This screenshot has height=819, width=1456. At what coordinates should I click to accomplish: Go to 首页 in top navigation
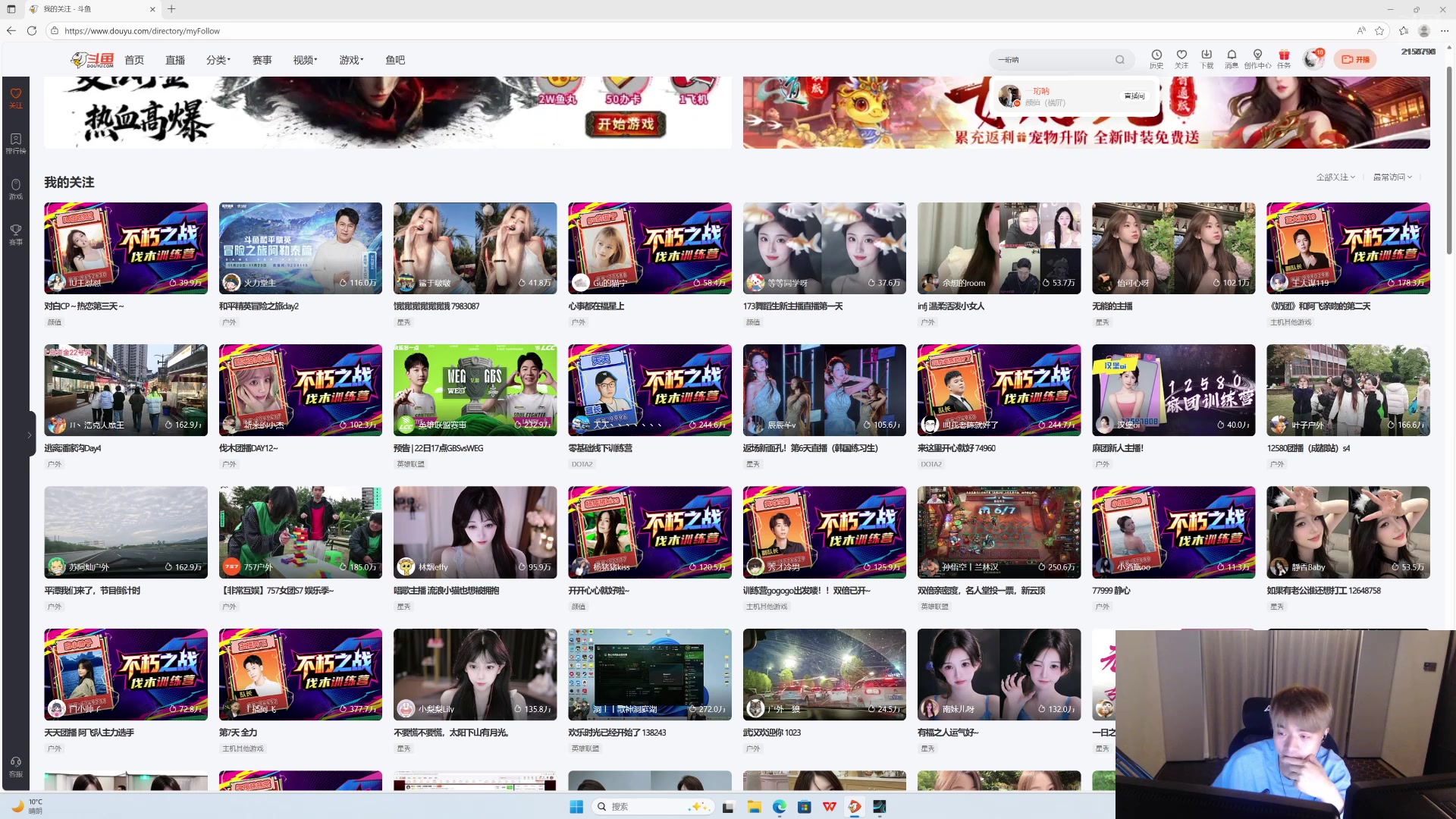134,60
